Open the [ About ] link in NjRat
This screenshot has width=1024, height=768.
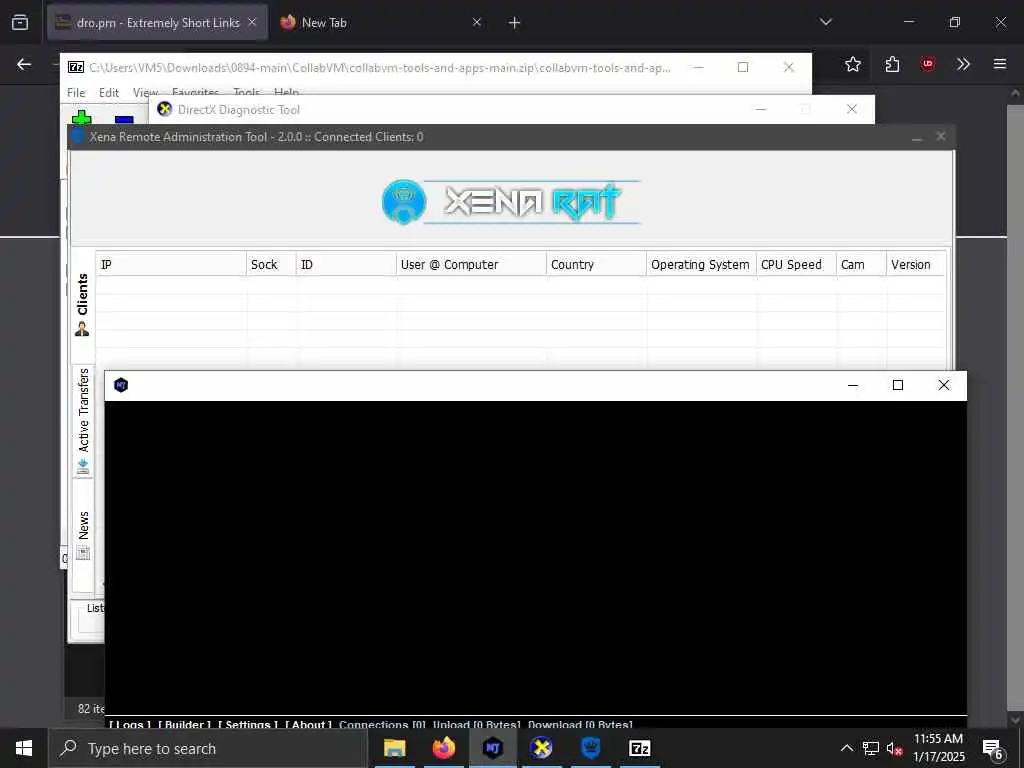click(x=309, y=724)
